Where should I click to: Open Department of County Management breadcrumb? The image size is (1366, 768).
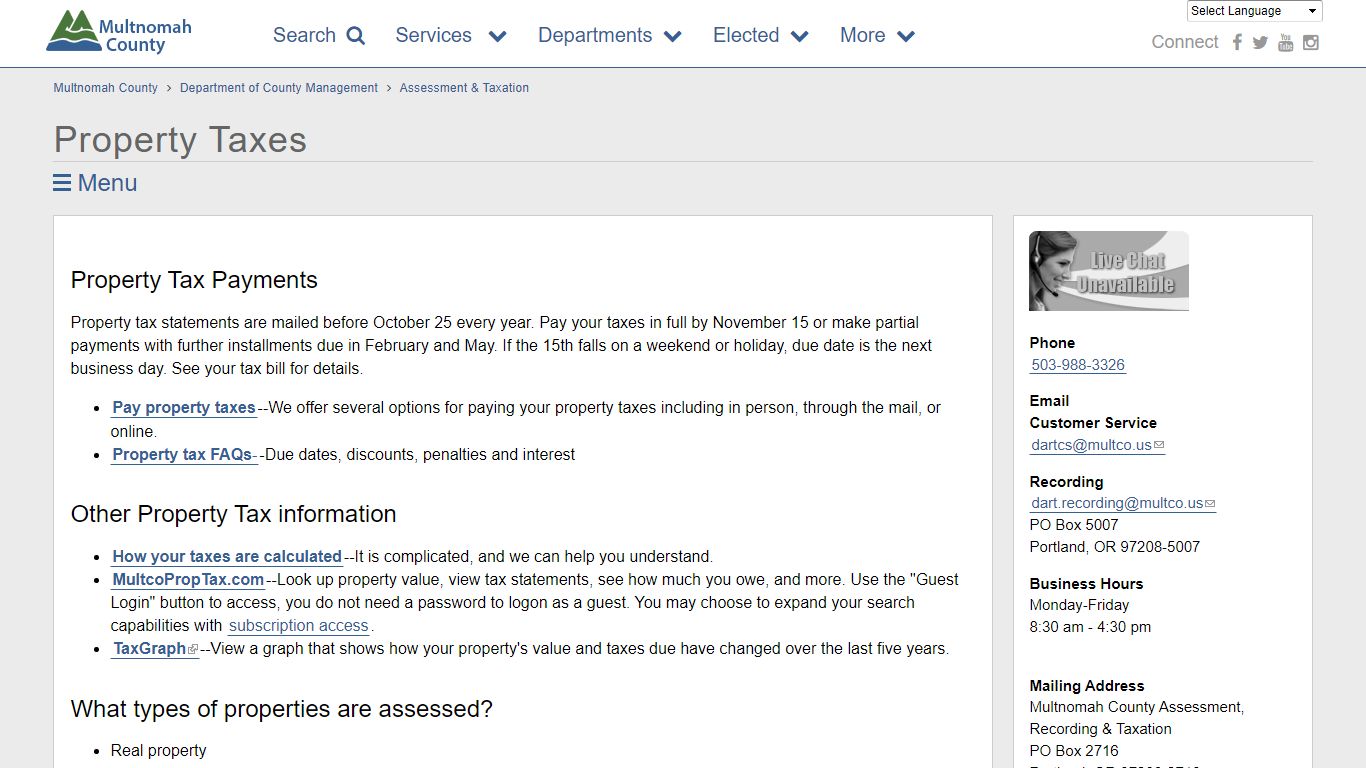[x=279, y=88]
